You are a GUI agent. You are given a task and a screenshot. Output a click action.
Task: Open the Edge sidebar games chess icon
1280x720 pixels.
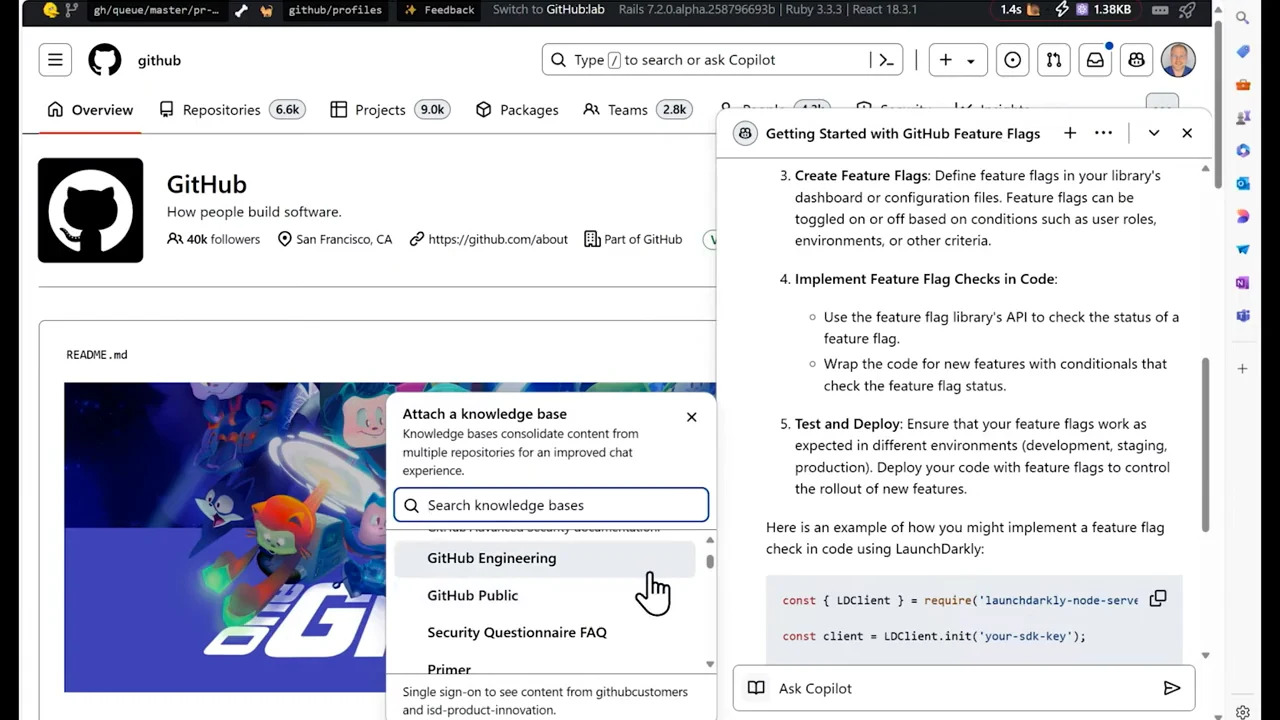[1243, 118]
